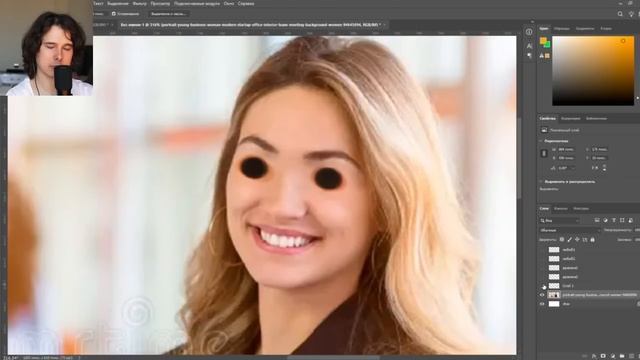Show the Слой 1 layer visibility box
640x360 pixels.
[x=542, y=286]
